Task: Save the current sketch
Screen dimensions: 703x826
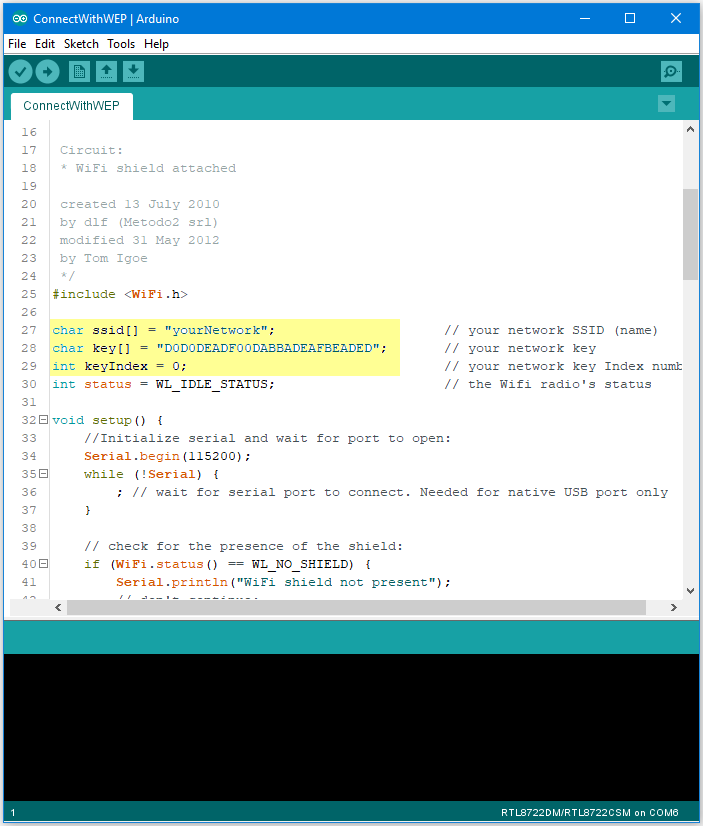Action: (x=133, y=71)
